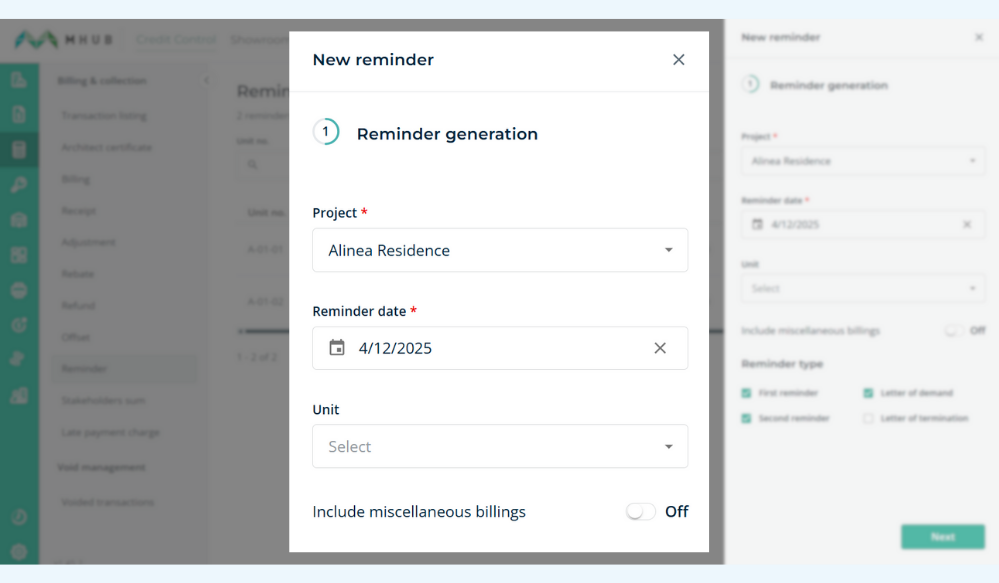Click the Next button
Screen dimensions: 999x583
pos(942,537)
